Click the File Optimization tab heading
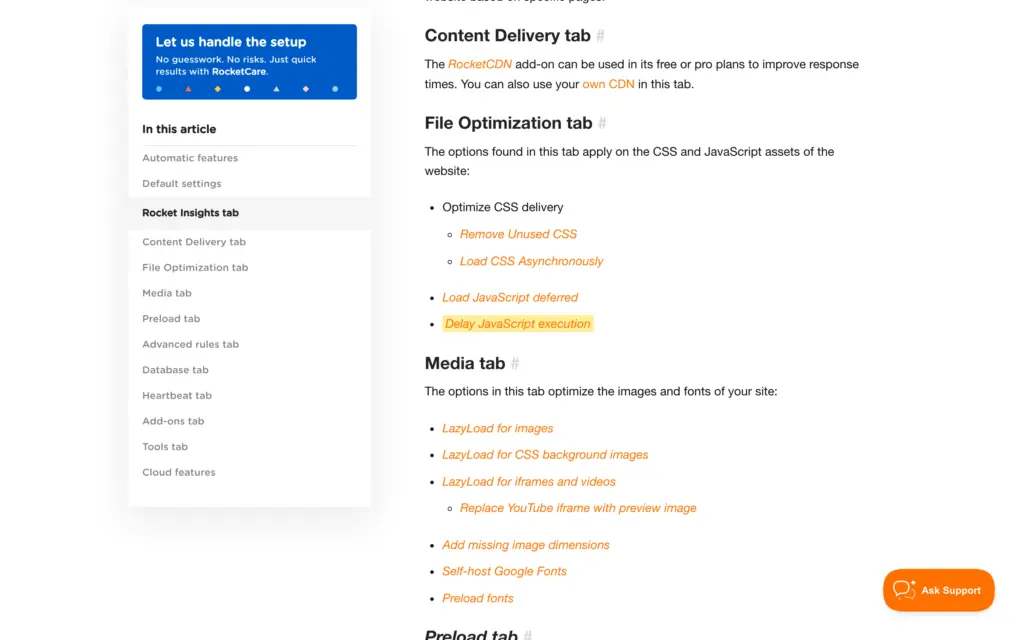Screen dimensions: 1024x640 coord(508,123)
